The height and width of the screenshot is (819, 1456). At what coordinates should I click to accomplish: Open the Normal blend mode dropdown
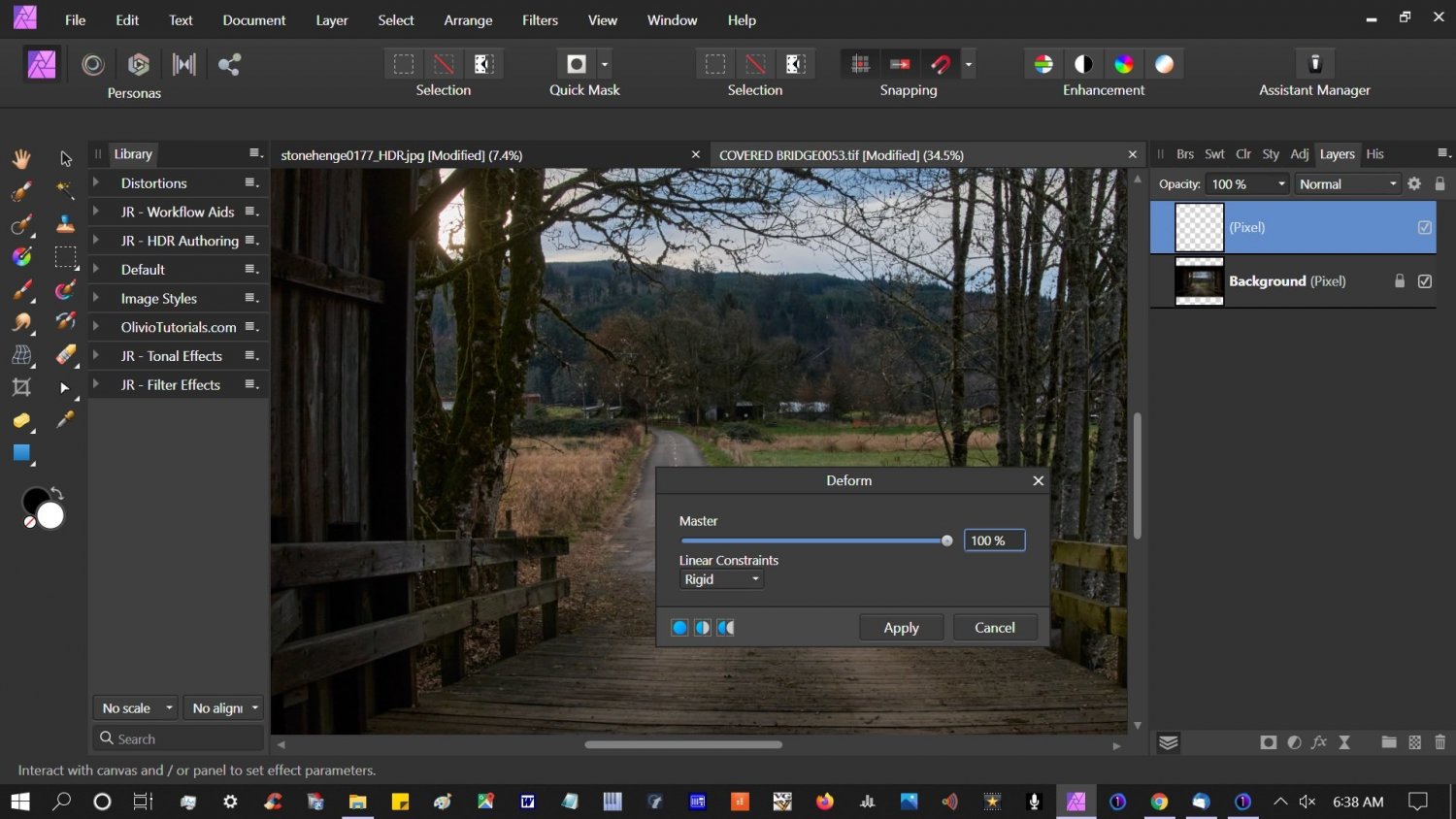pos(1347,184)
